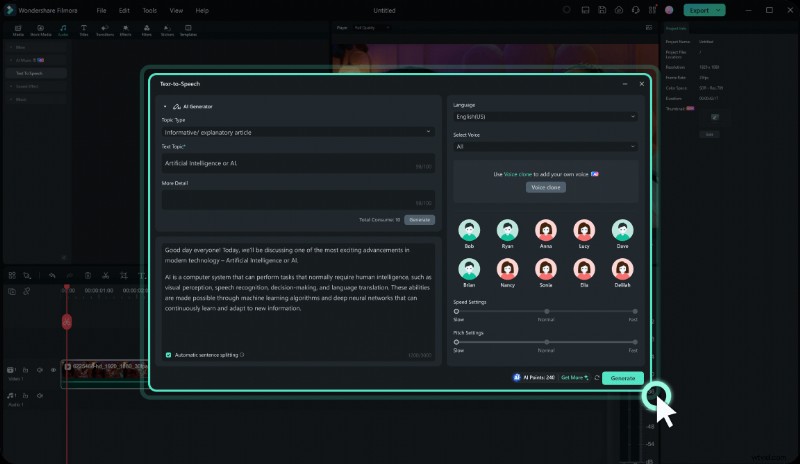The image size is (800, 464).
Task: Toggle visibility of Video 1 track
Action: (53, 369)
